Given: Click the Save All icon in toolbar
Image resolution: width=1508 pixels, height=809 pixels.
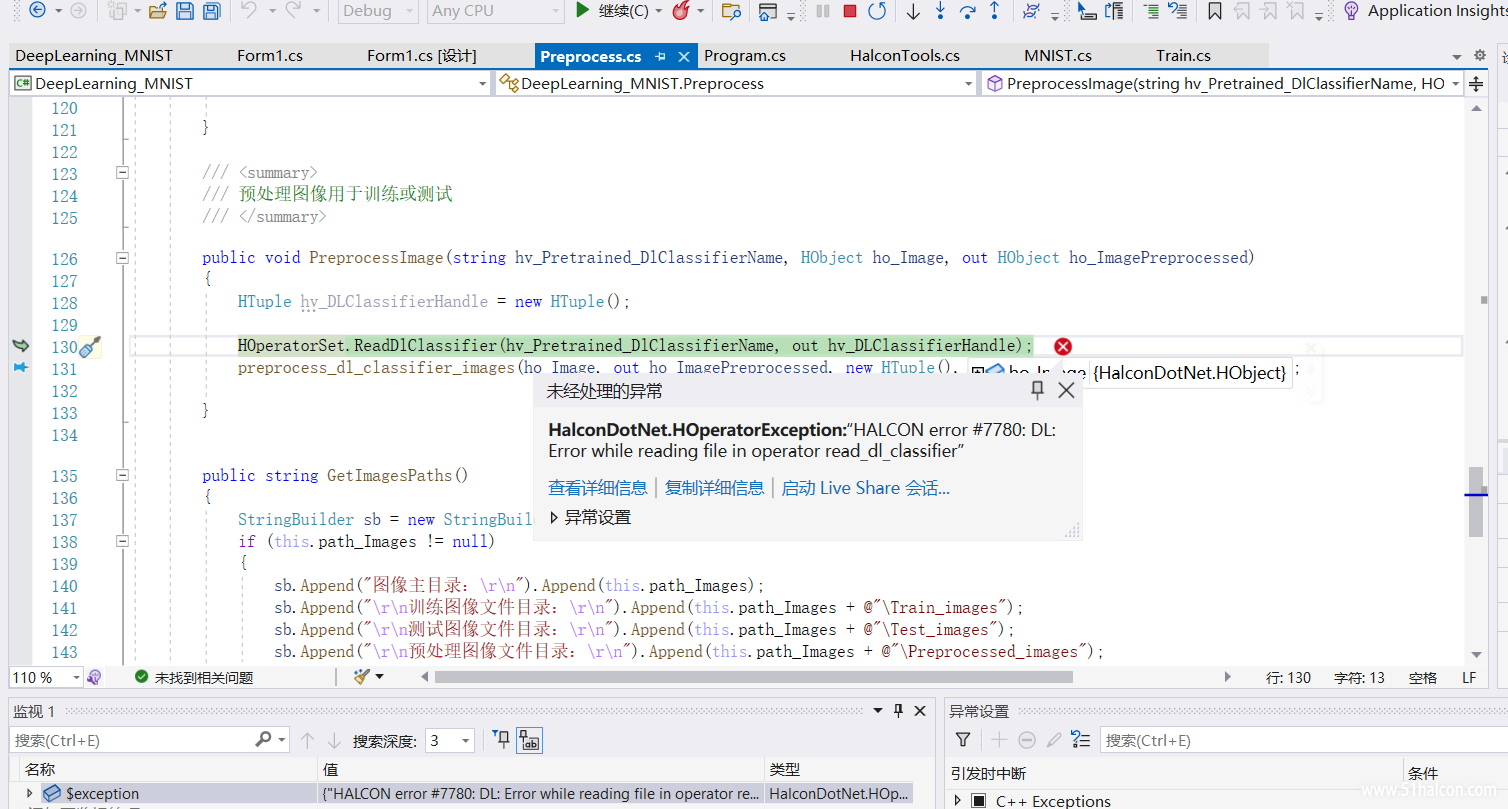Looking at the screenshot, I should coord(211,11).
